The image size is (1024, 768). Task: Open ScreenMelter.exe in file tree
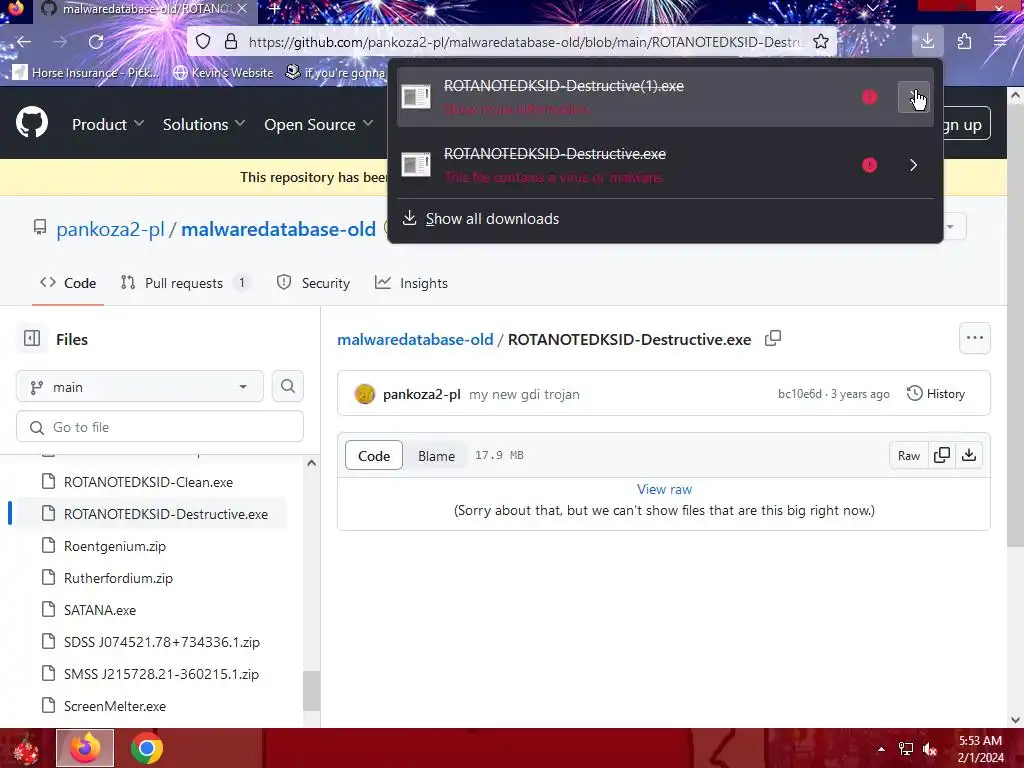coord(115,706)
